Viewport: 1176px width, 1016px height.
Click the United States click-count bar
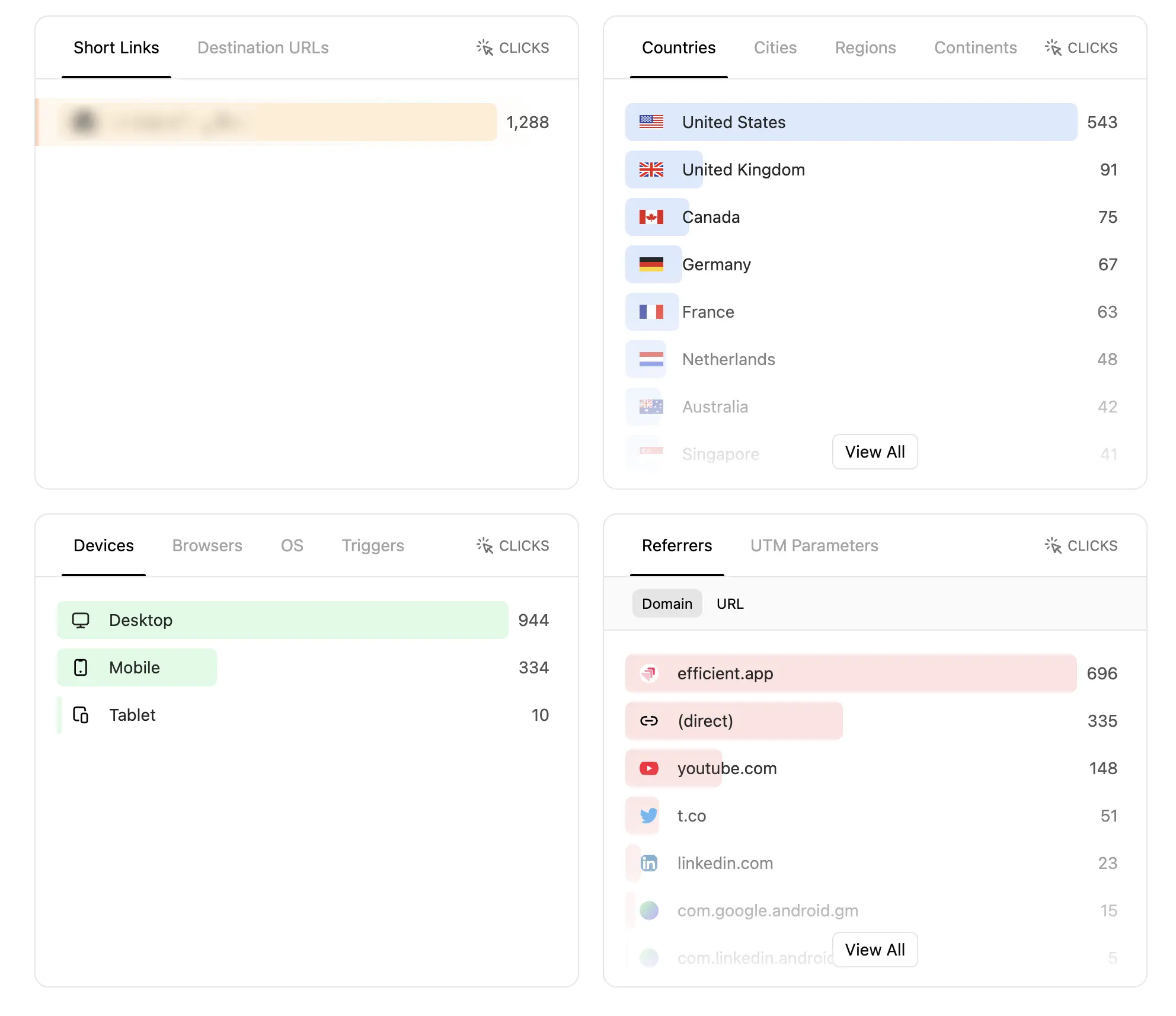[851, 122]
